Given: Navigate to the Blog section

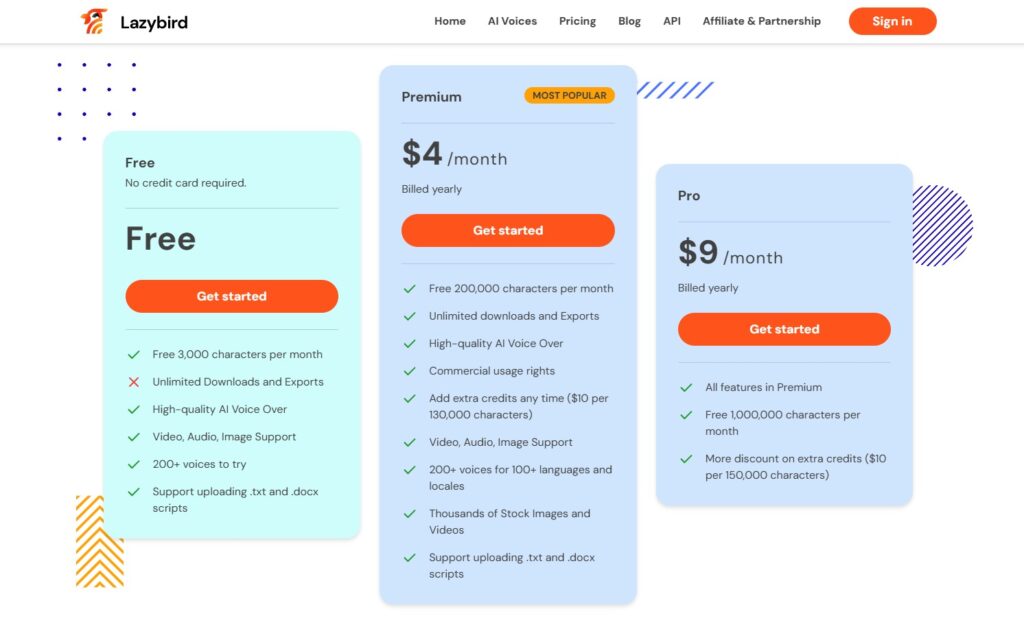Looking at the screenshot, I should (x=629, y=20).
